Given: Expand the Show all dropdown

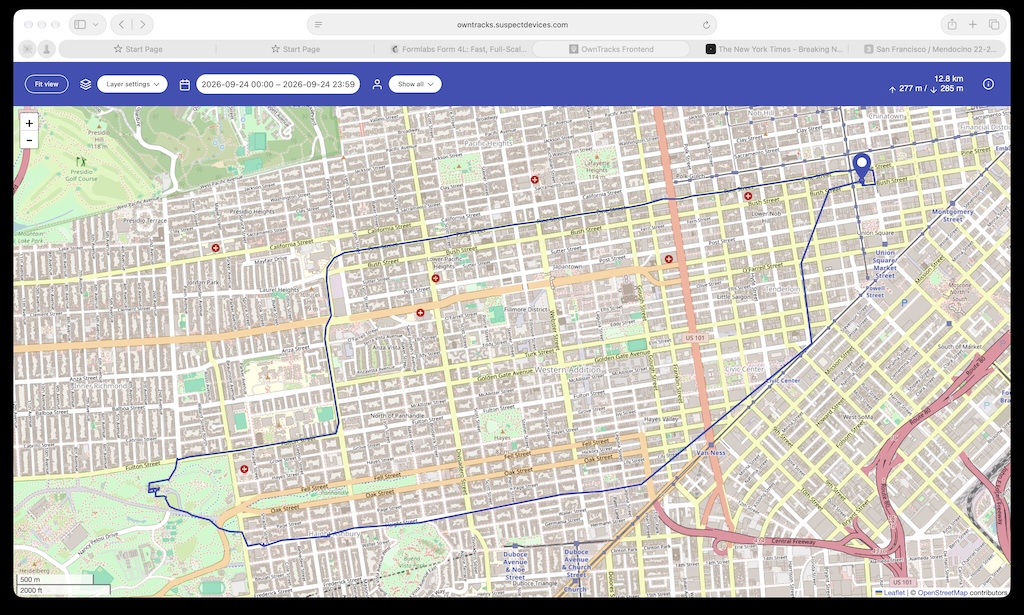Looking at the screenshot, I should [415, 84].
